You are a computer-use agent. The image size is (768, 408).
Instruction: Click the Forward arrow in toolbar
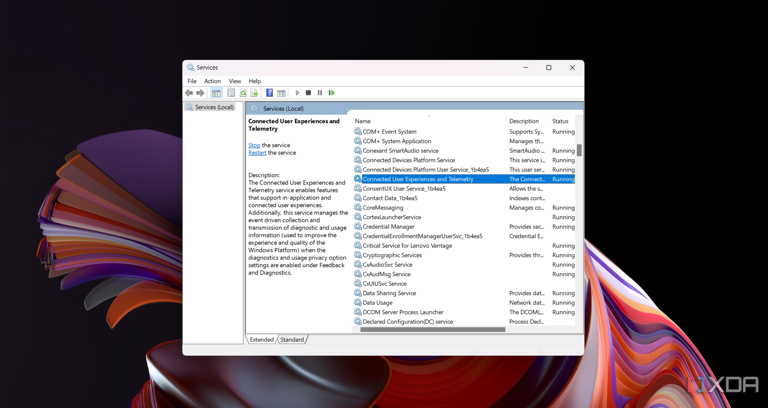200,93
